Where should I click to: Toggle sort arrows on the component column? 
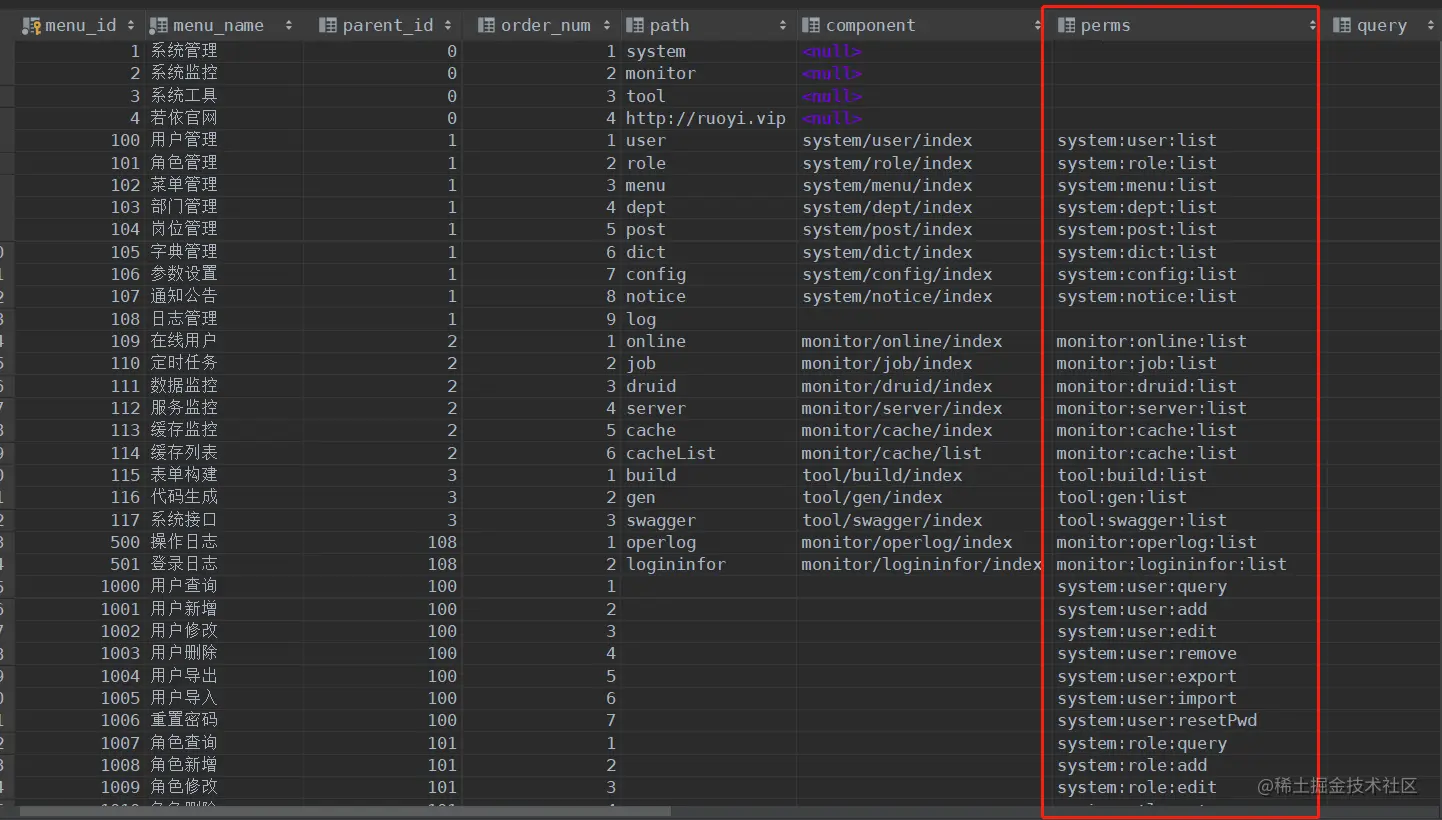(1039, 26)
